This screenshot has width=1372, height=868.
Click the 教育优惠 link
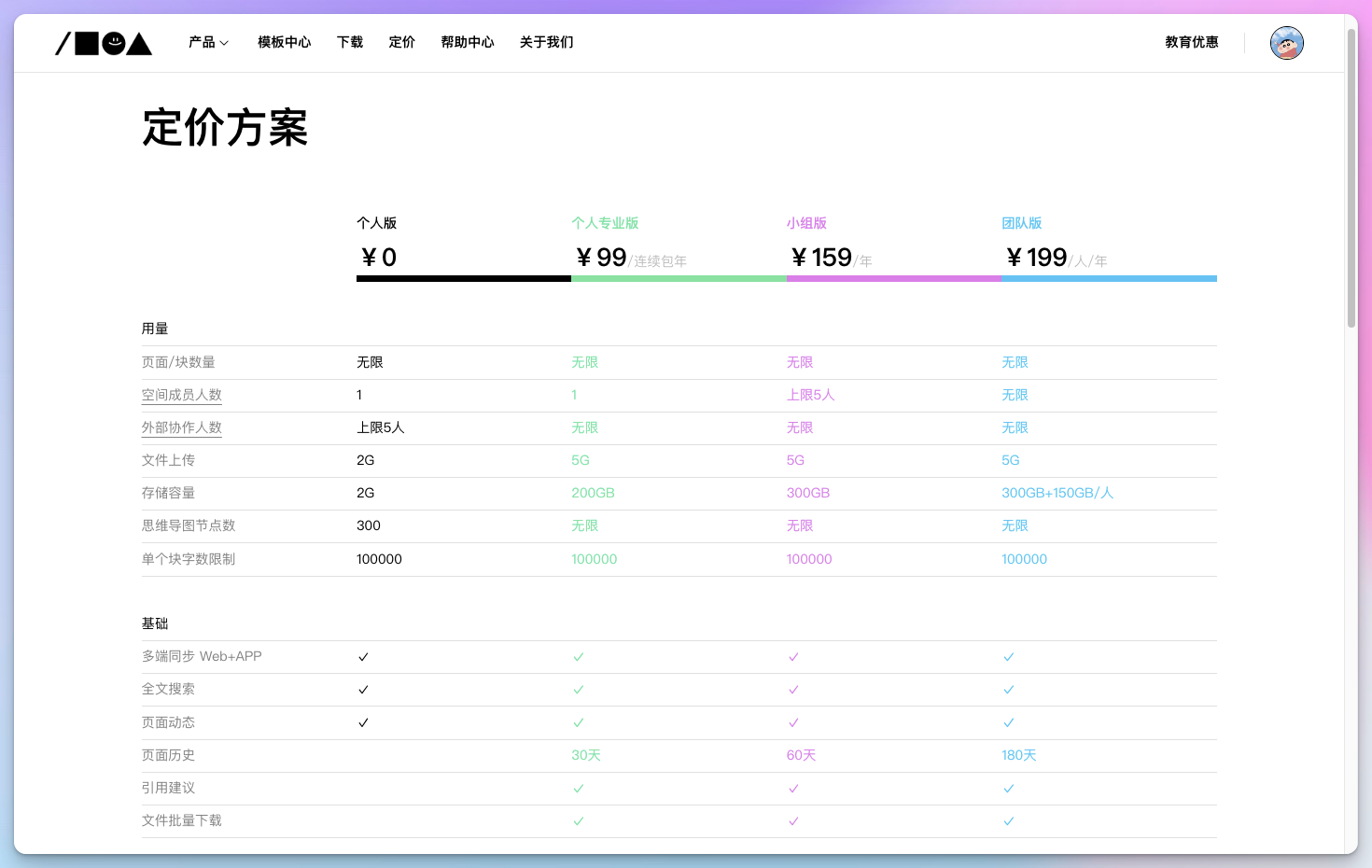(1191, 42)
